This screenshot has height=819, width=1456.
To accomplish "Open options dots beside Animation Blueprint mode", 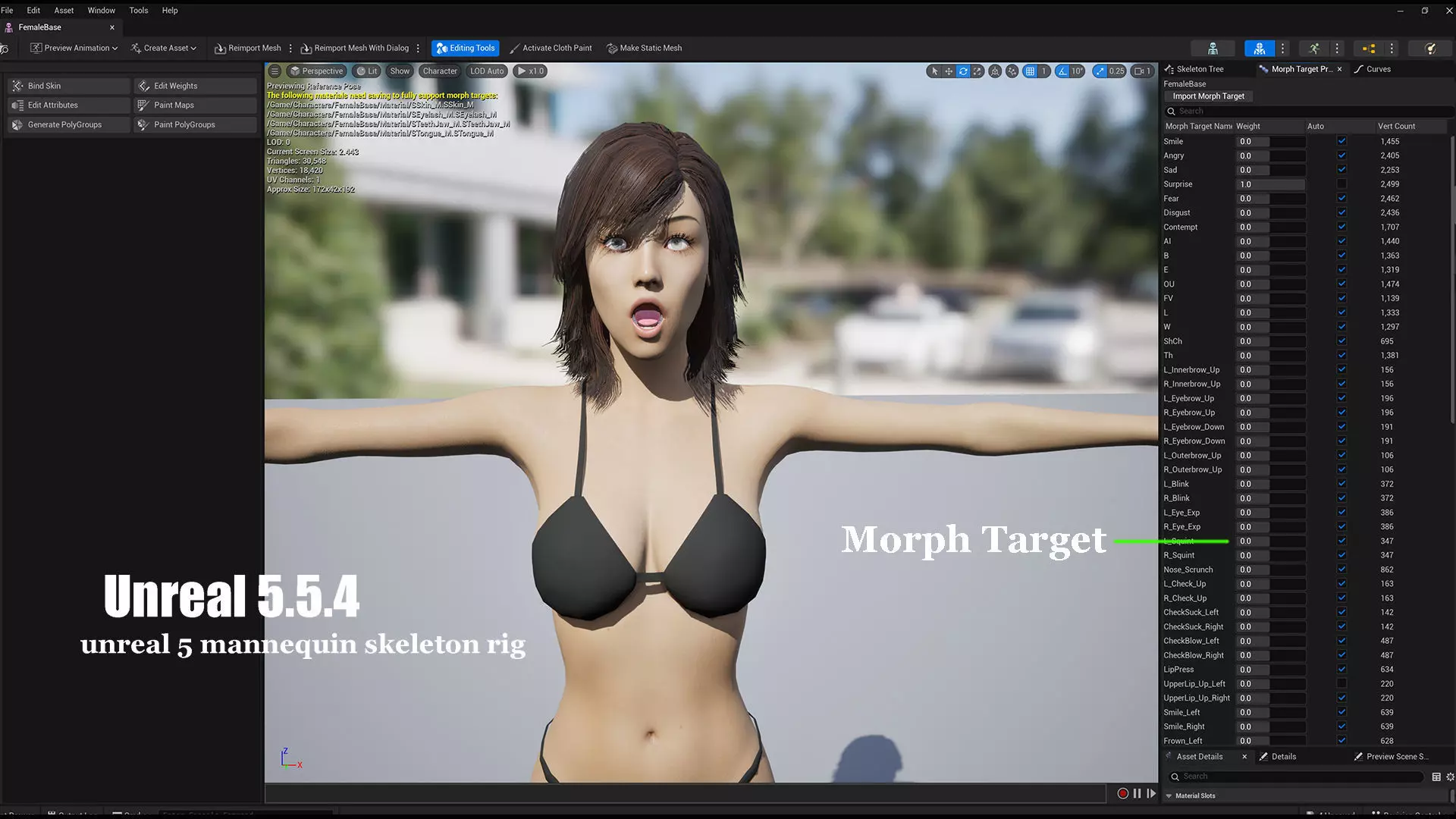I will [x=1392, y=48].
